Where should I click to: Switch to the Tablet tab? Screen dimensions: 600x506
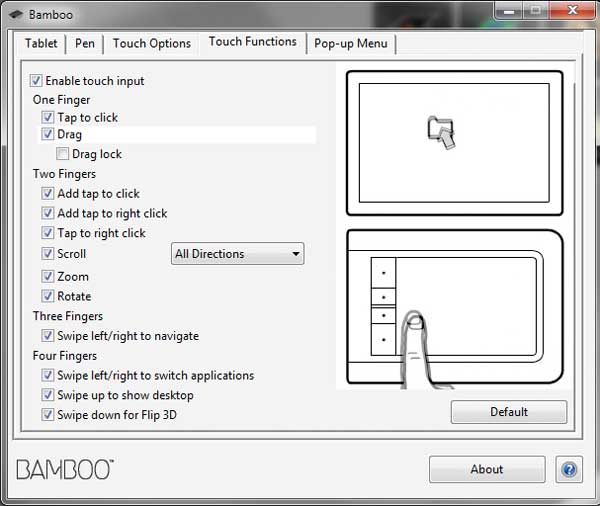(41, 43)
